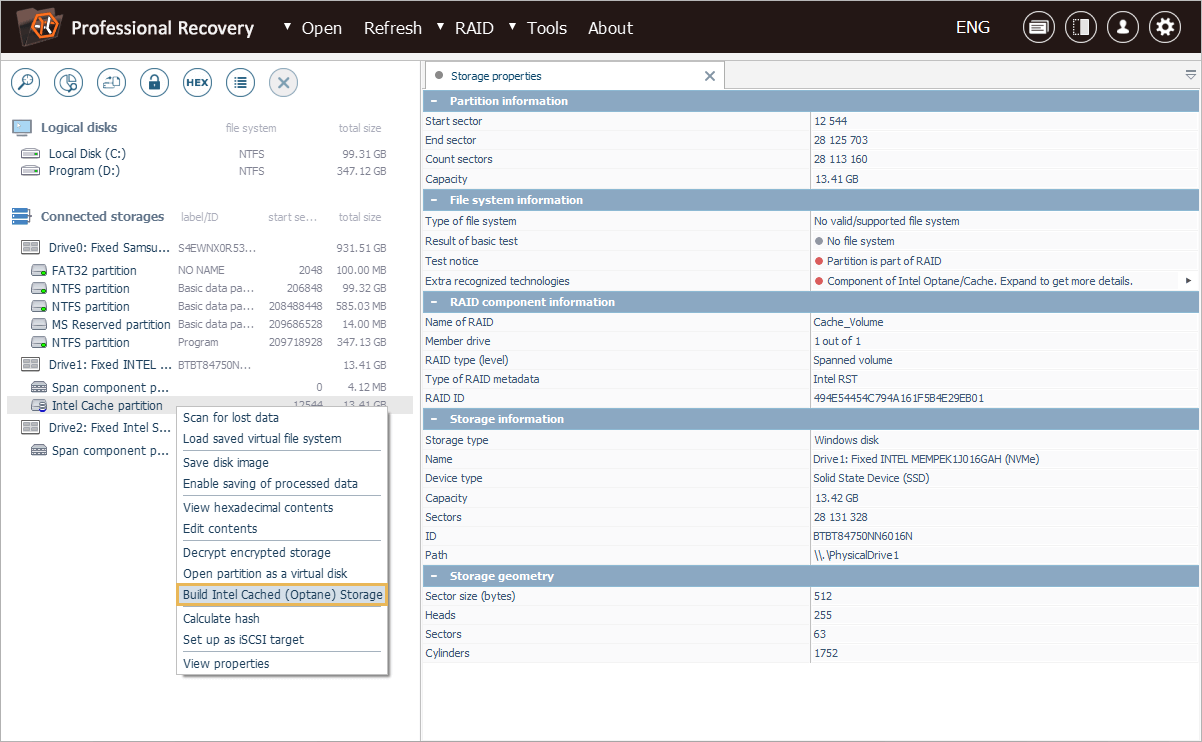This screenshot has width=1202, height=742.
Task: Select the Intel Cache partition row
Action: (x=210, y=405)
